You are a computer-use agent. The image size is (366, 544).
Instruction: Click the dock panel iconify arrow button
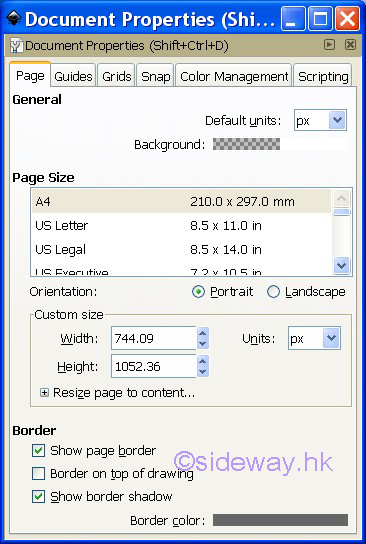(x=329, y=44)
